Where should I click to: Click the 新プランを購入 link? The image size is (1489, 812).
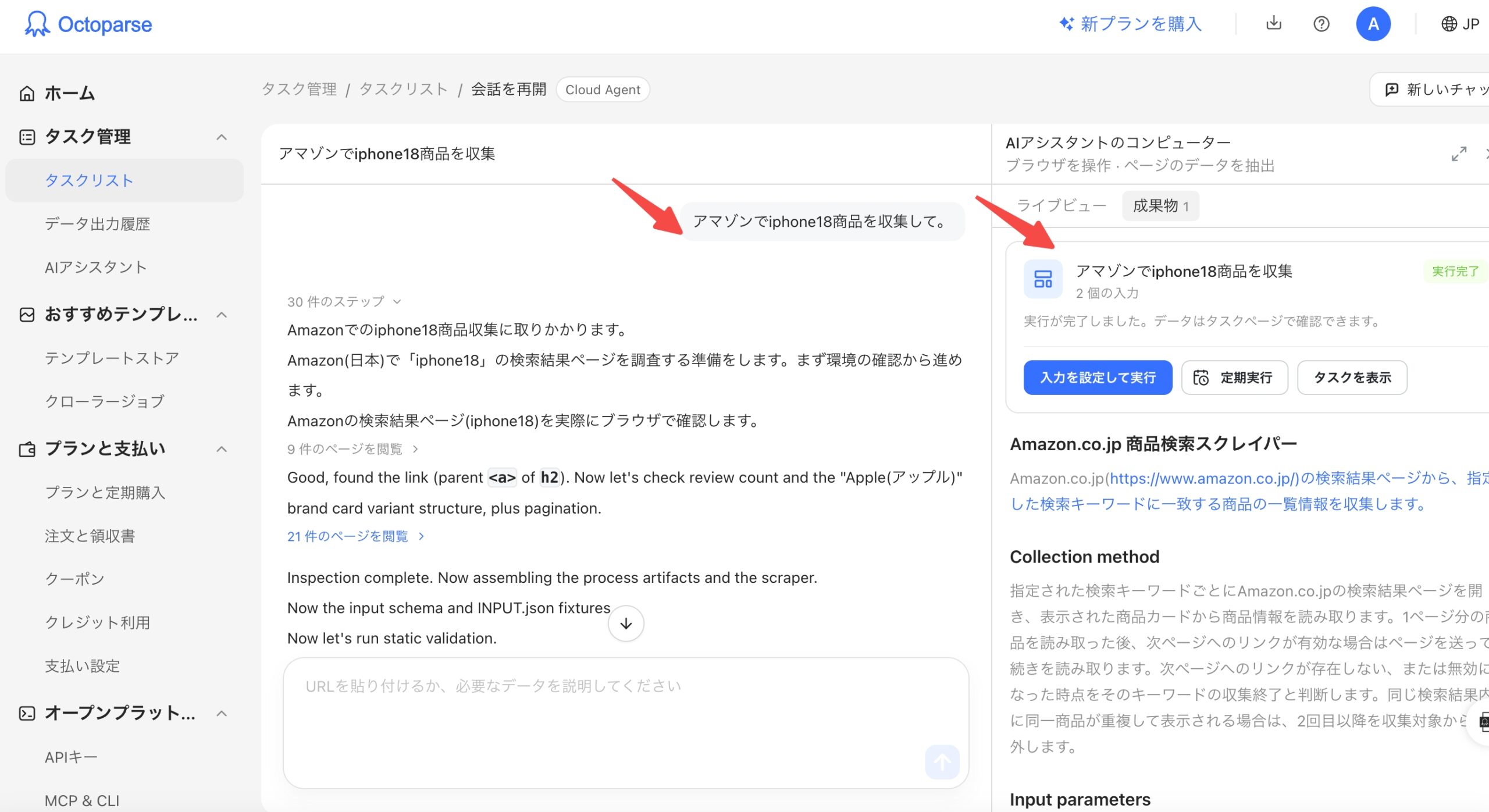pos(1131,24)
